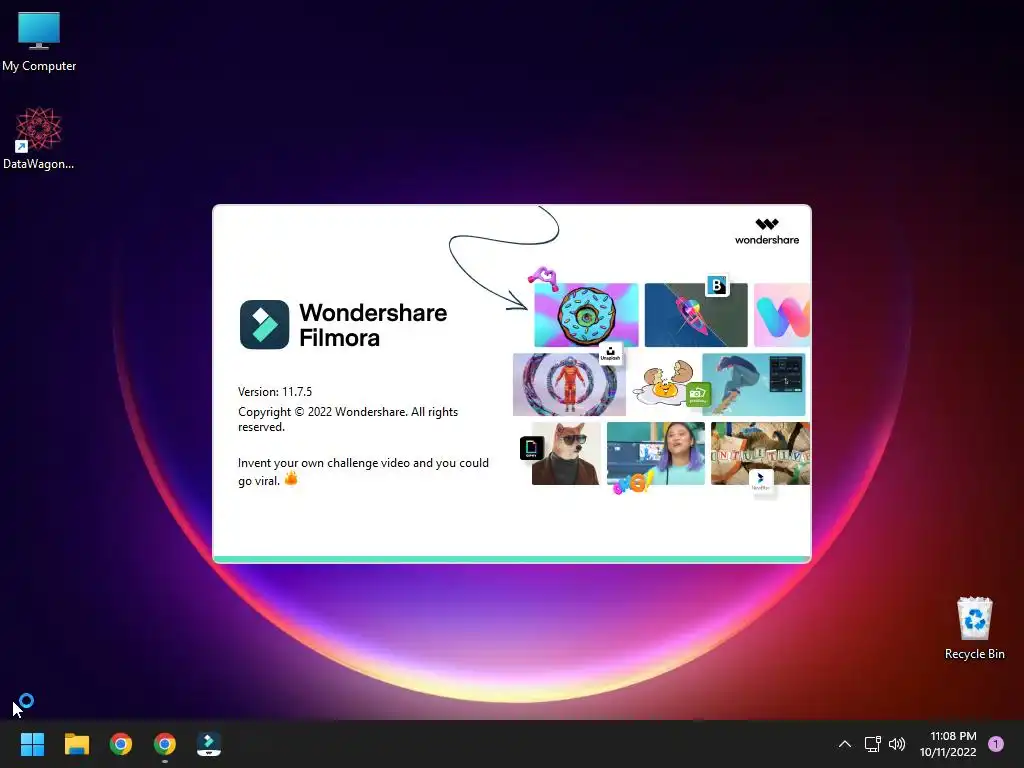Click the OMG sticker graphic
Image resolution: width=1024 pixels, height=768 pixels.
pos(632,483)
